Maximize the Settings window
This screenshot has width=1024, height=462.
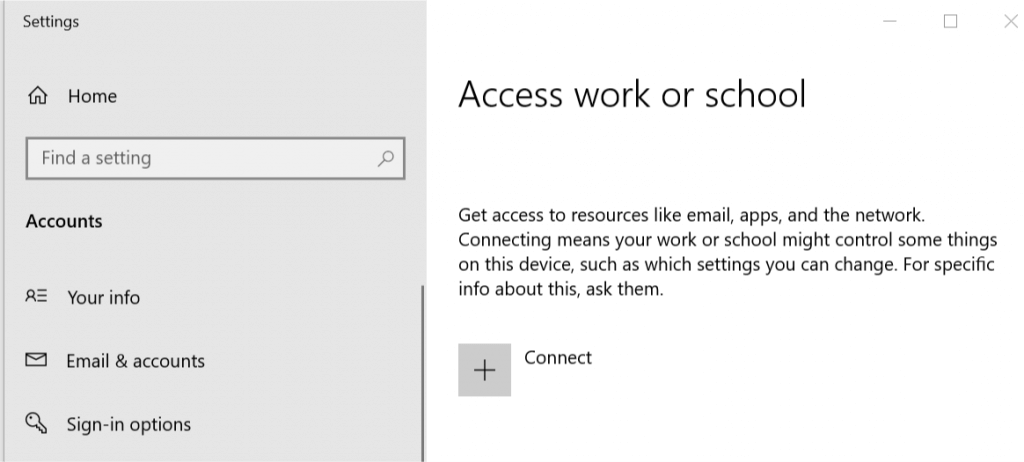point(950,21)
